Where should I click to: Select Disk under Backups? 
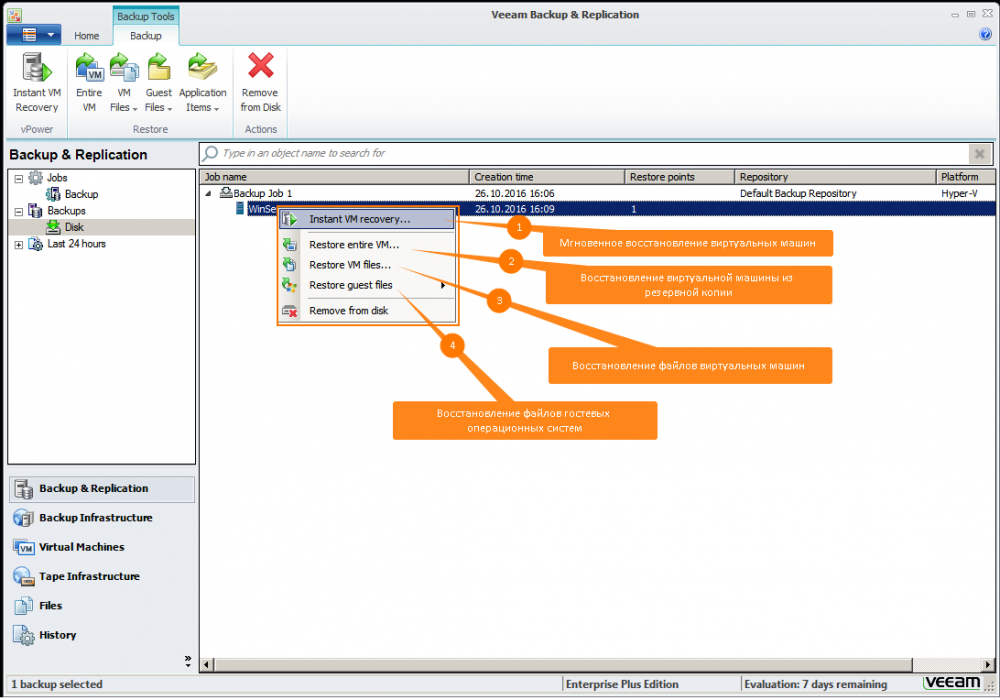(74, 228)
